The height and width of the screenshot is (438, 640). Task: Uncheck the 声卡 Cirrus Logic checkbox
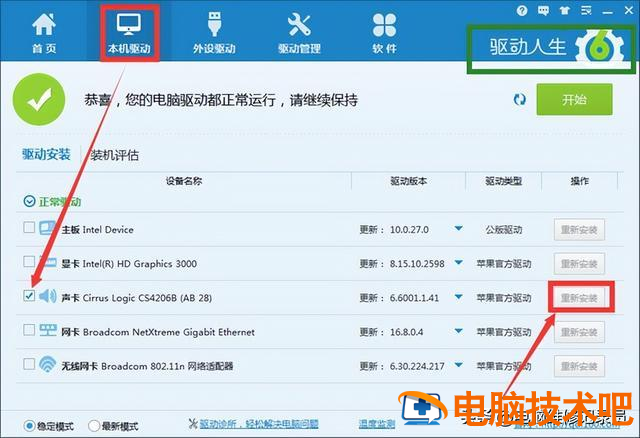pos(29,296)
